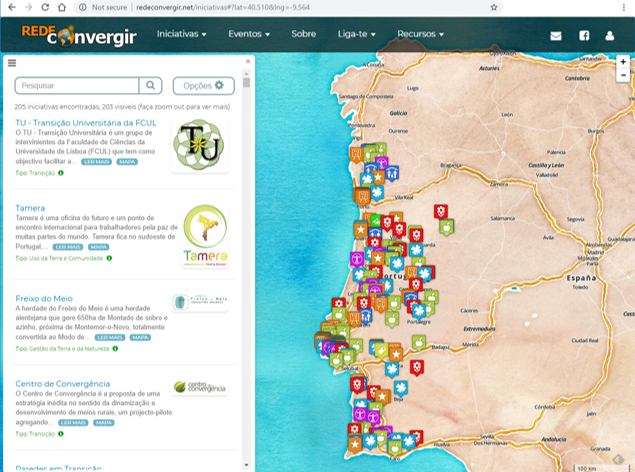Bookmark this page with star icon
The height and width of the screenshot is (472, 635).
click(x=494, y=7)
